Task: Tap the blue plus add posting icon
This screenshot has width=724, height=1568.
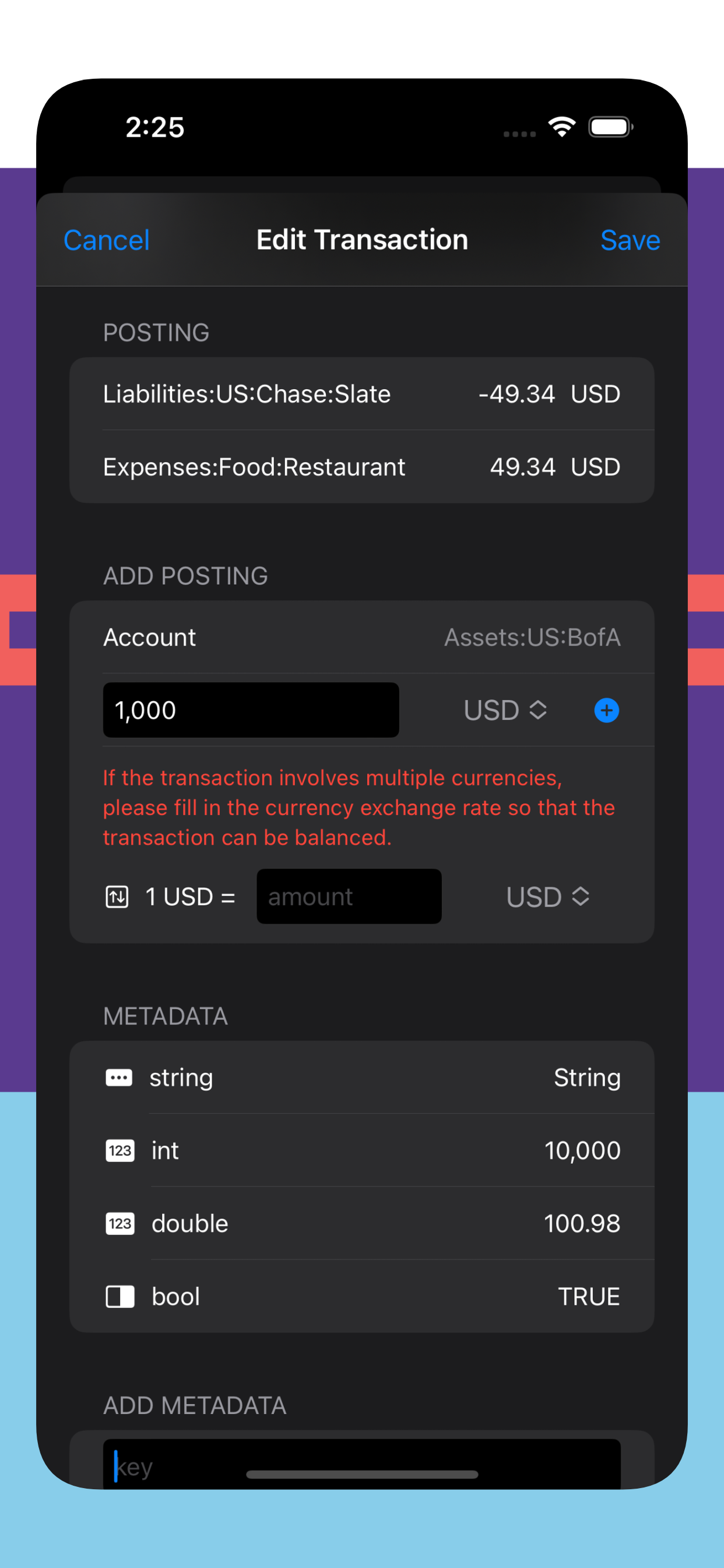Action: [606, 710]
